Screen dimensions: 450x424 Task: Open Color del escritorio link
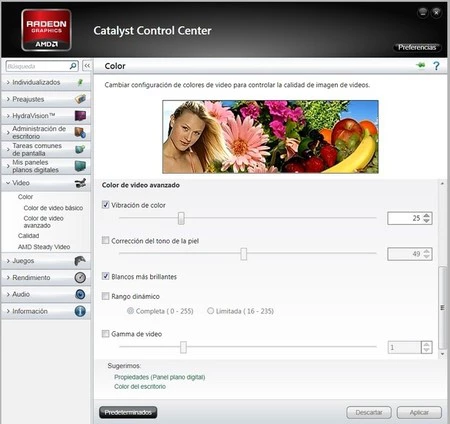click(140, 386)
